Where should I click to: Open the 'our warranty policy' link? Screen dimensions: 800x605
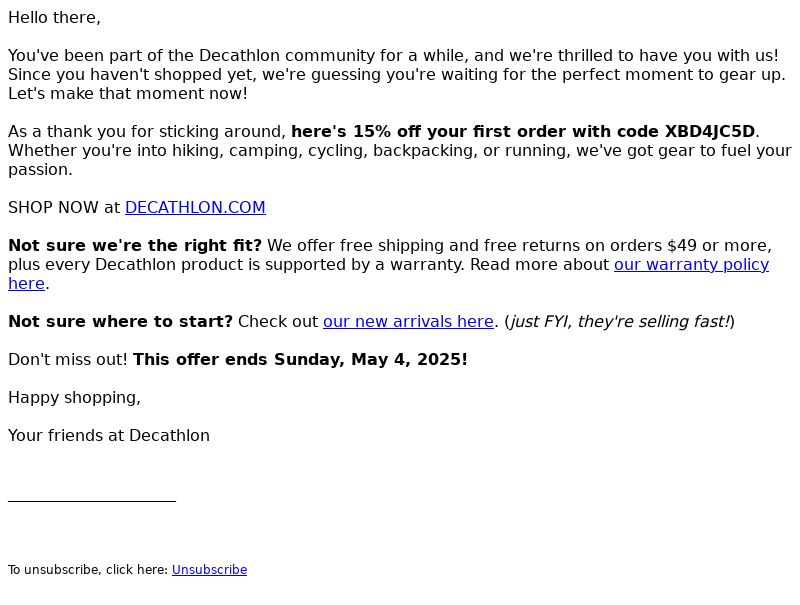pos(691,265)
